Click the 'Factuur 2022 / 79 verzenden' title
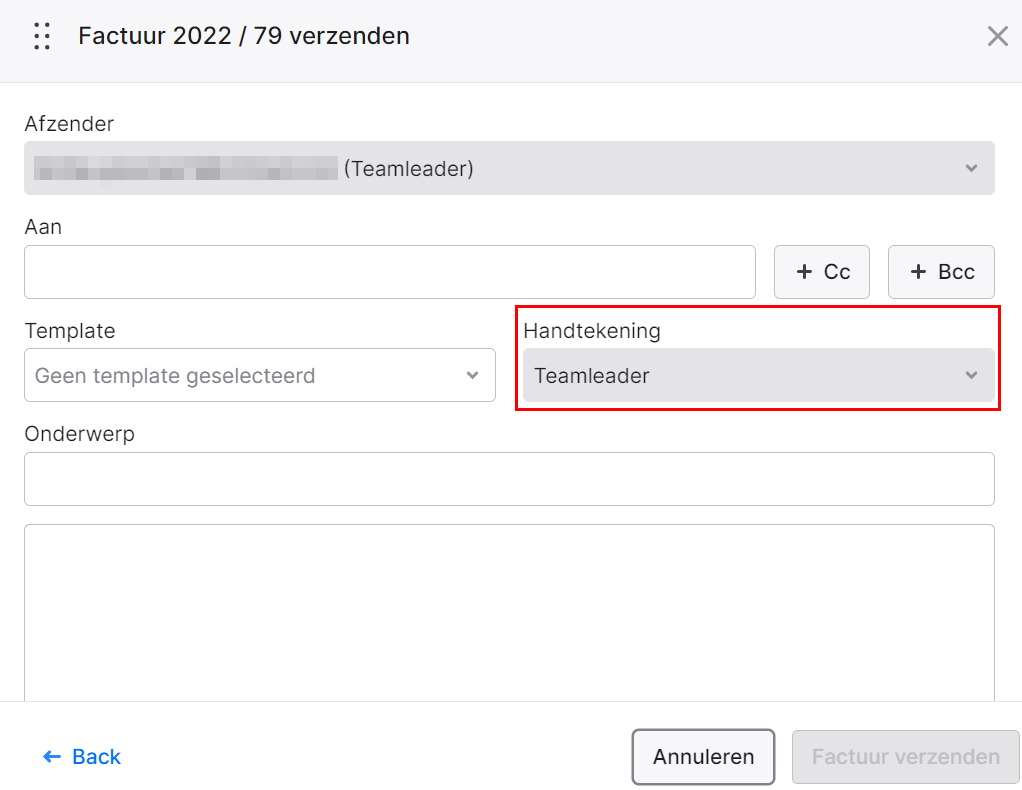Image resolution: width=1022 pixels, height=790 pixels. 244,36
